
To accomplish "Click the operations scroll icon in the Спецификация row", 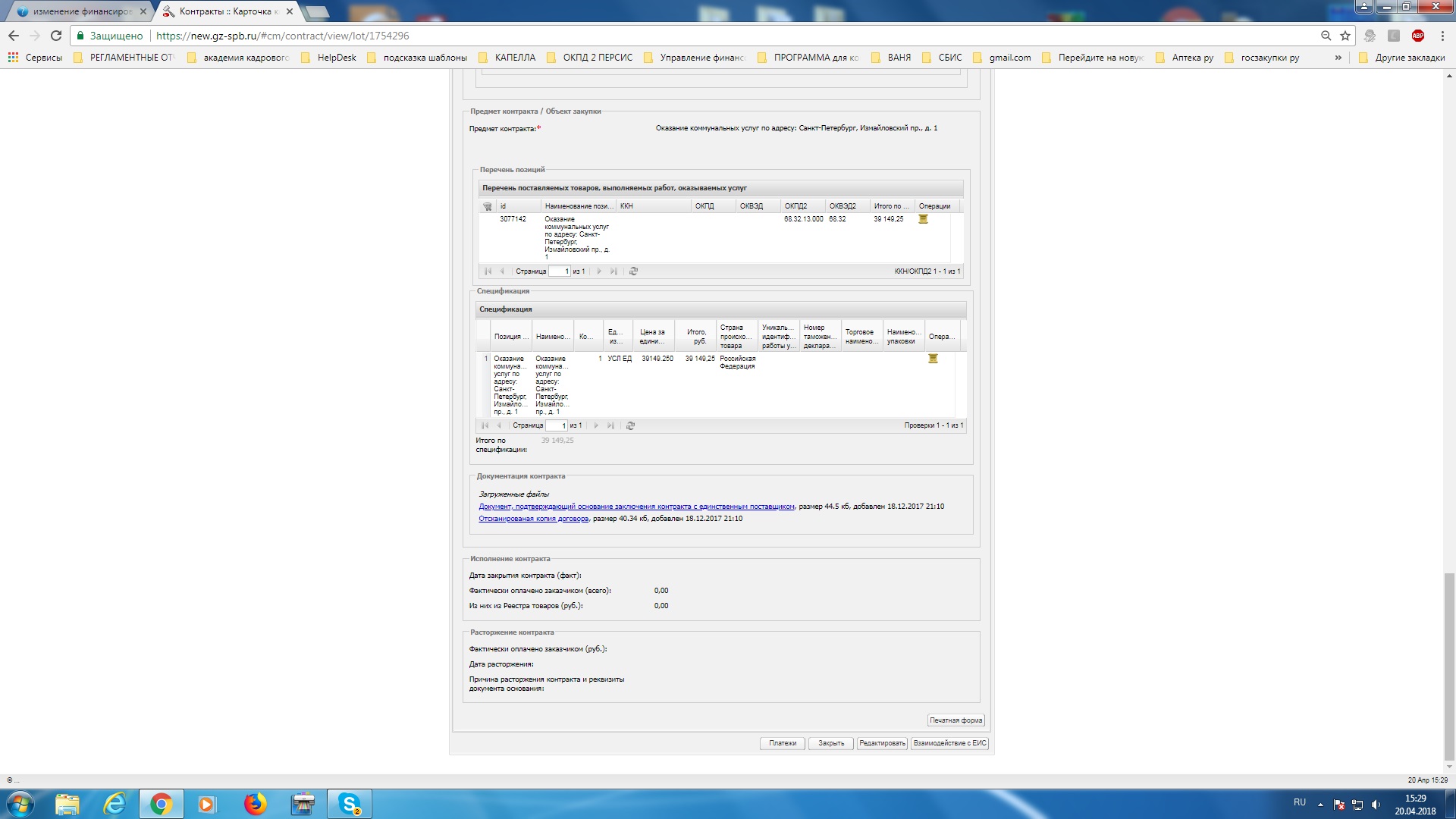I will [x=933, y=359].
